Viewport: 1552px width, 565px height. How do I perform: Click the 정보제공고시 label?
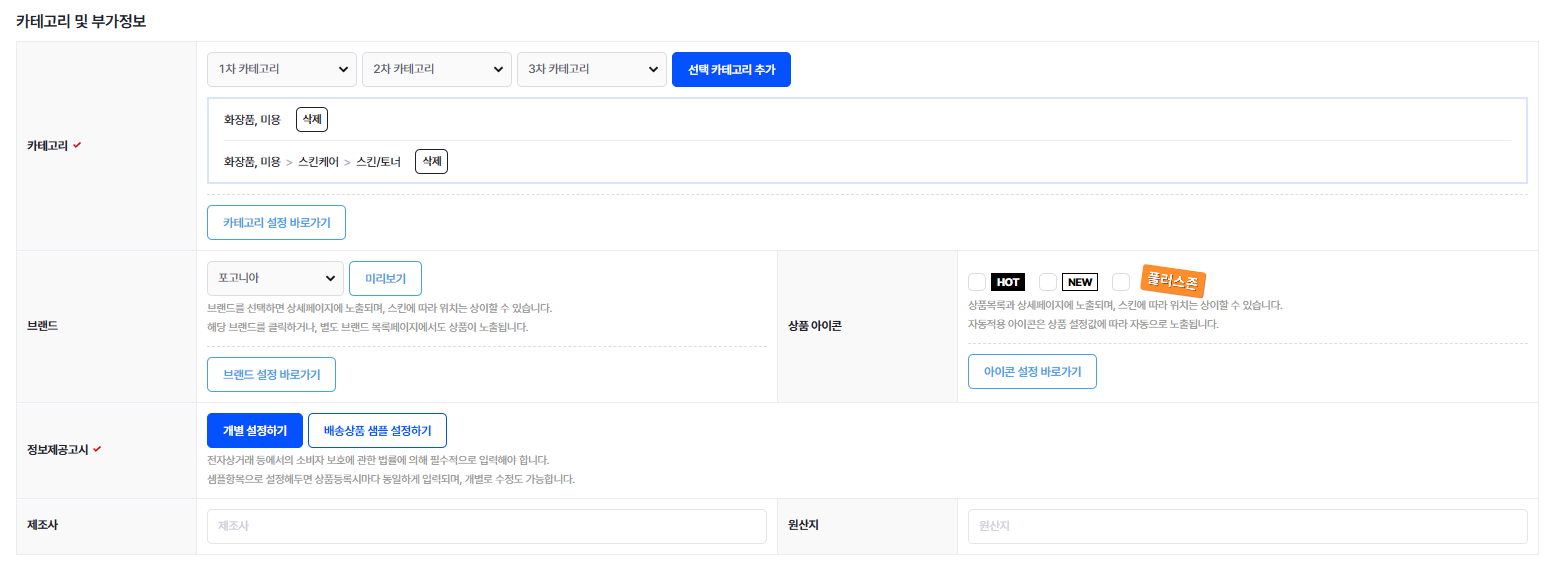tap(57, 450)
